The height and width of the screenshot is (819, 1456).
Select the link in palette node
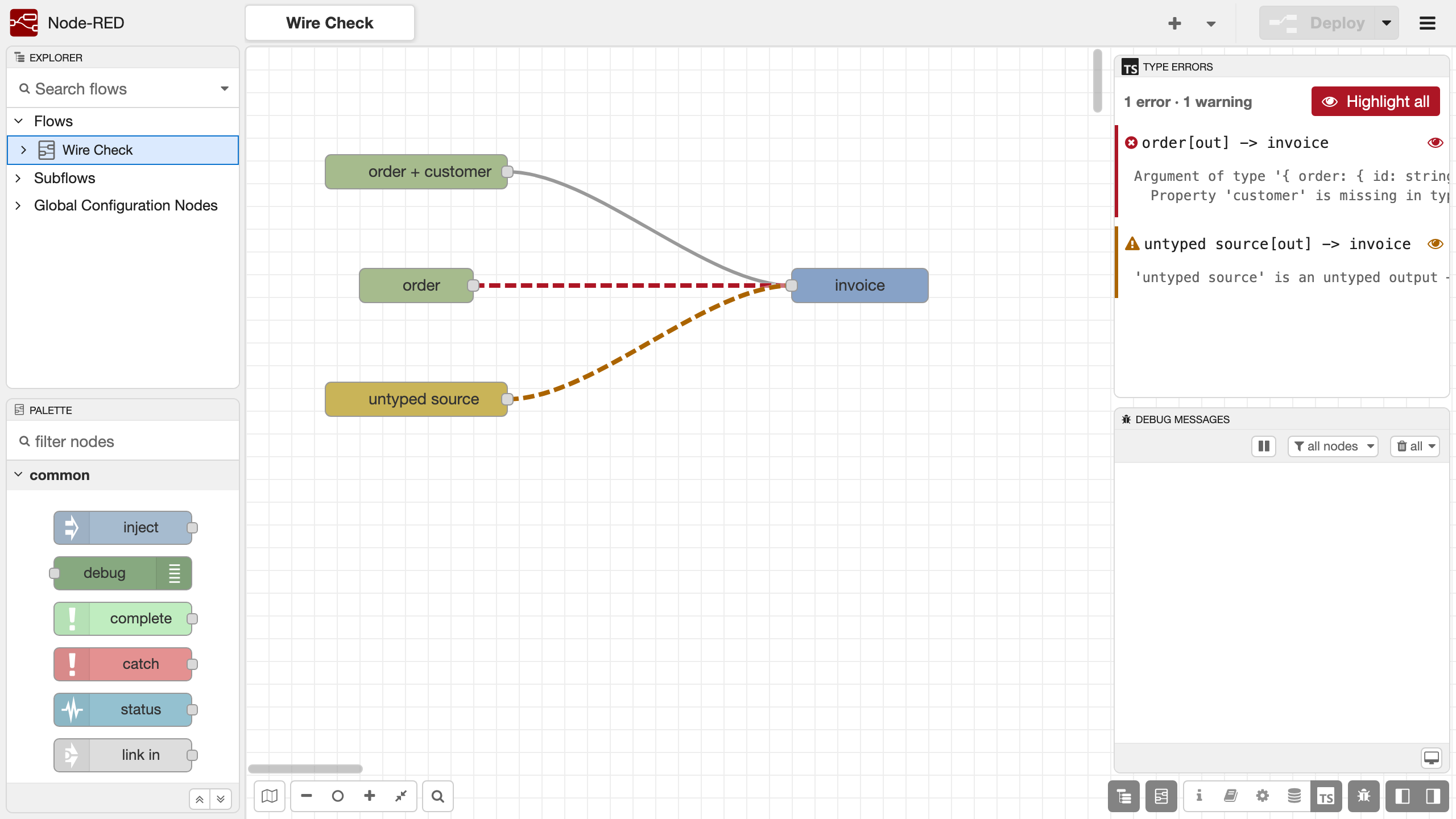123,755
